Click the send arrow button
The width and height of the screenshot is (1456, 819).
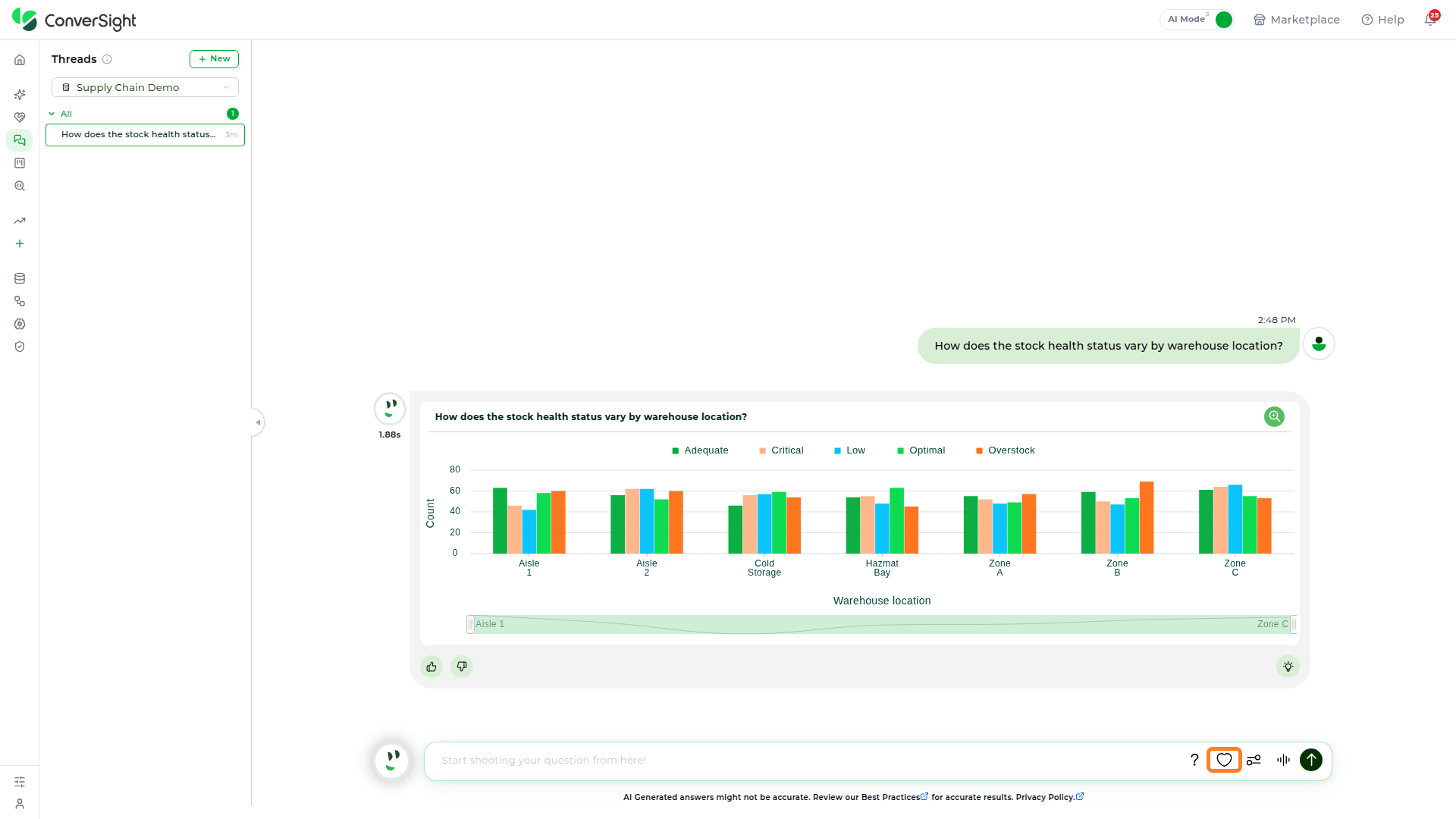(1311, 760)
